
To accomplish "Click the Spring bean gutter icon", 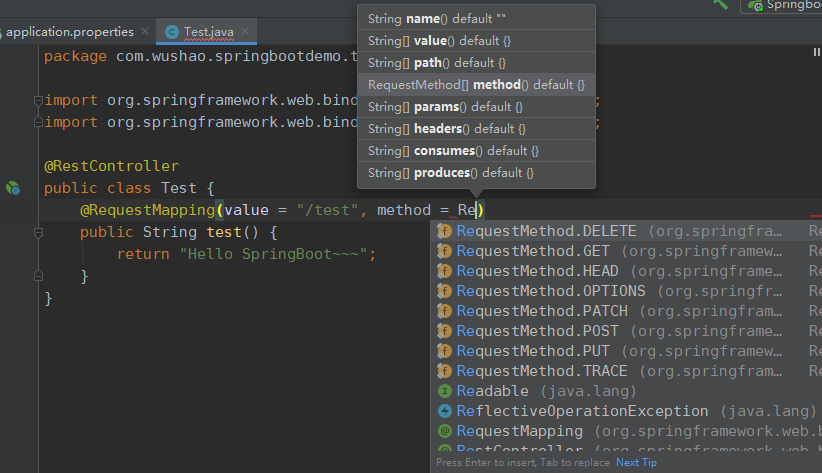I will pos(13,187).
